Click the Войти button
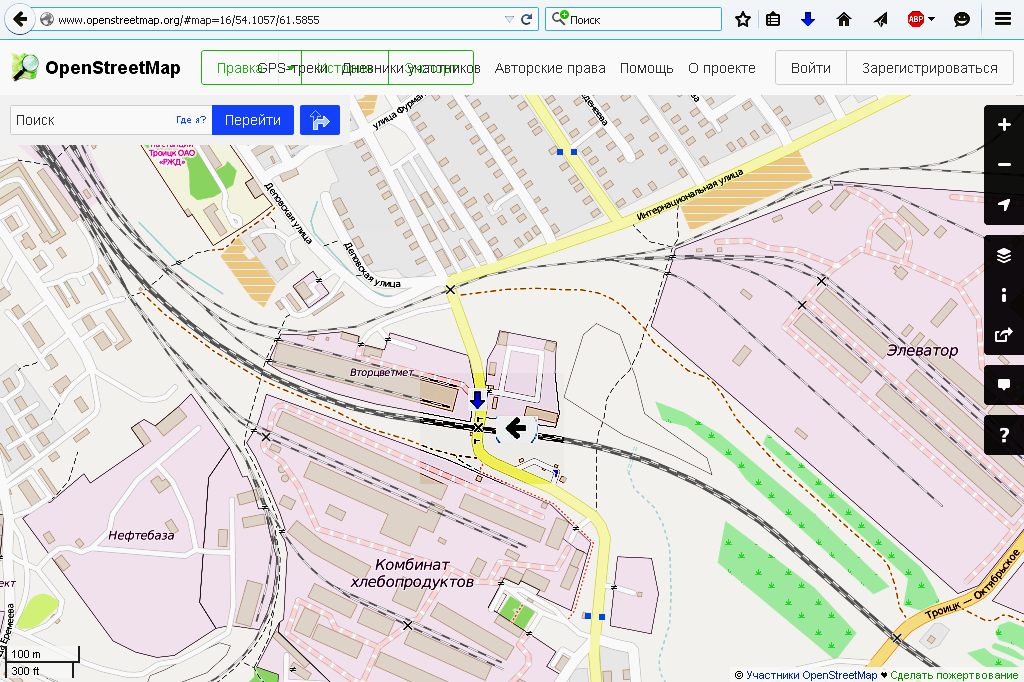Viewport: 1024px width, 682px height. click(810, 68)
